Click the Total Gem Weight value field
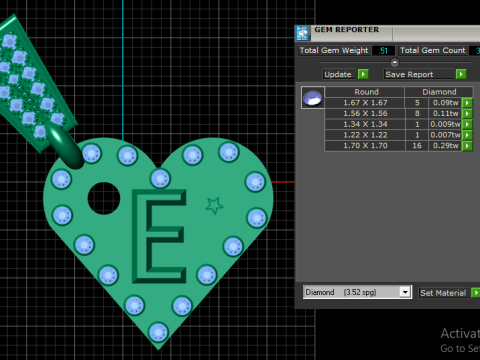The width and height of the screenshot is (480, 360). [383, 51]
